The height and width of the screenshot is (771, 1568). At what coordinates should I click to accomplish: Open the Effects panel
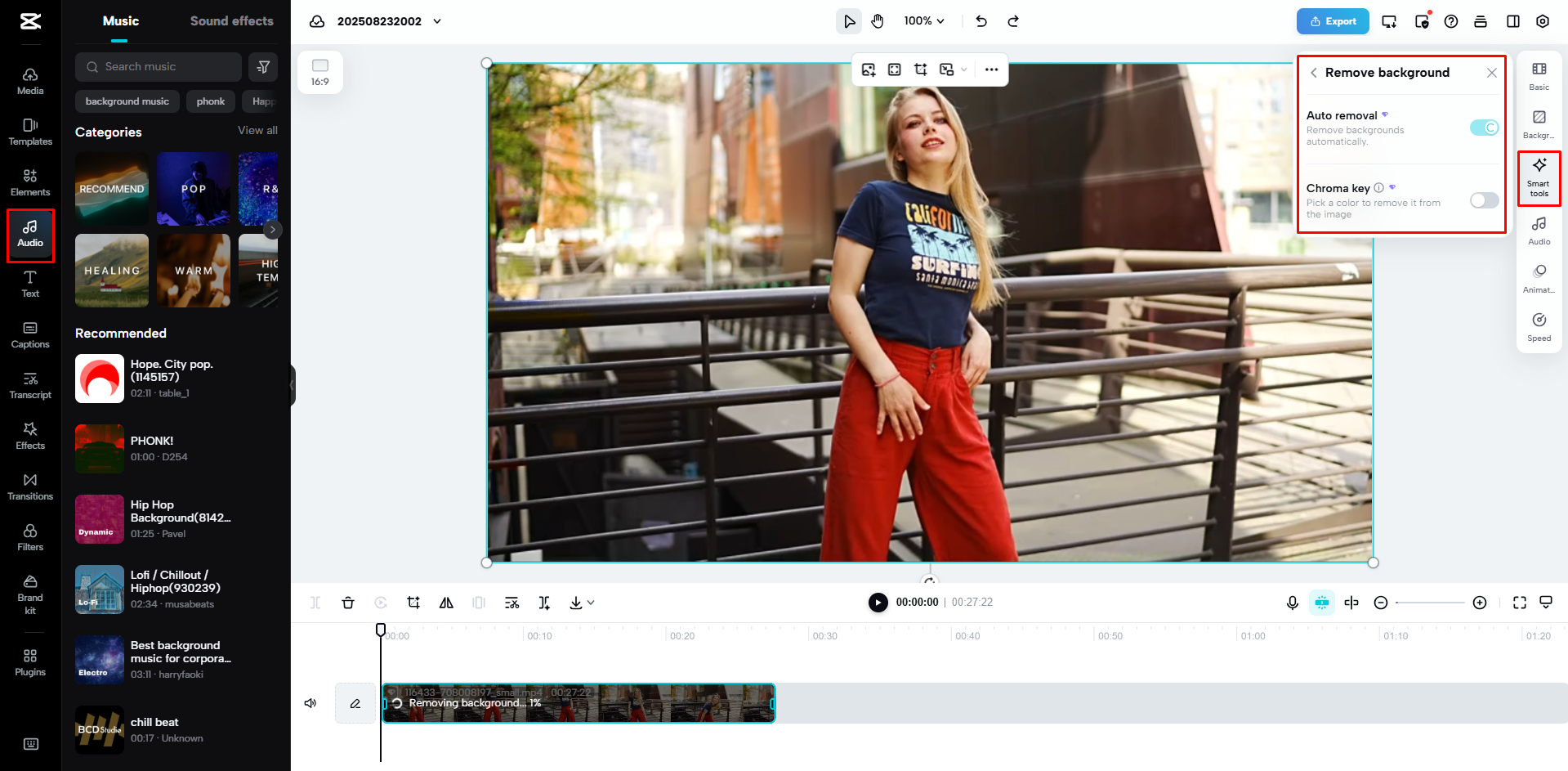[x=30, y=436]
